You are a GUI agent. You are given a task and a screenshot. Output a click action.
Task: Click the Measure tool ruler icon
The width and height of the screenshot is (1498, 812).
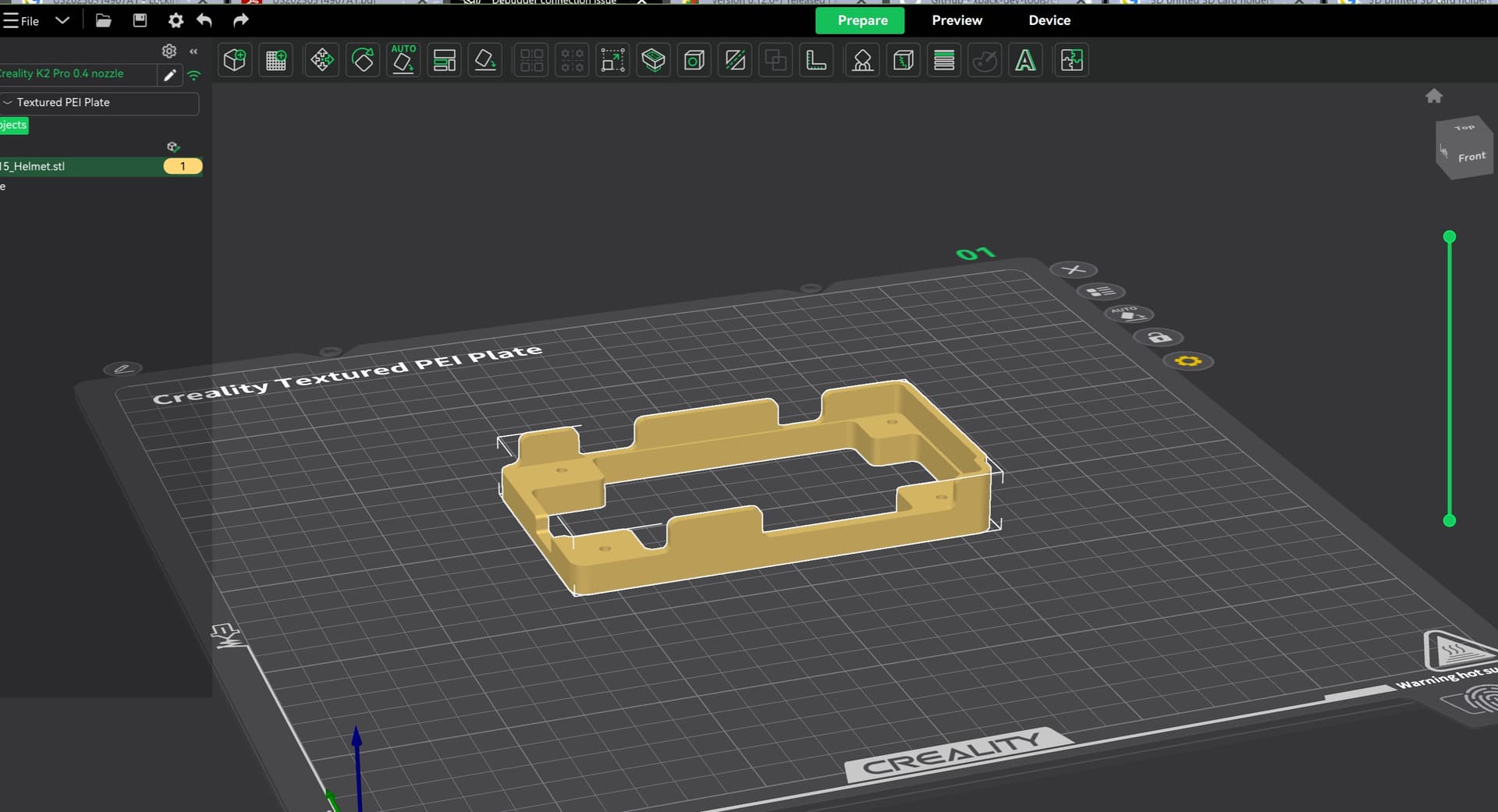point(816,60)
